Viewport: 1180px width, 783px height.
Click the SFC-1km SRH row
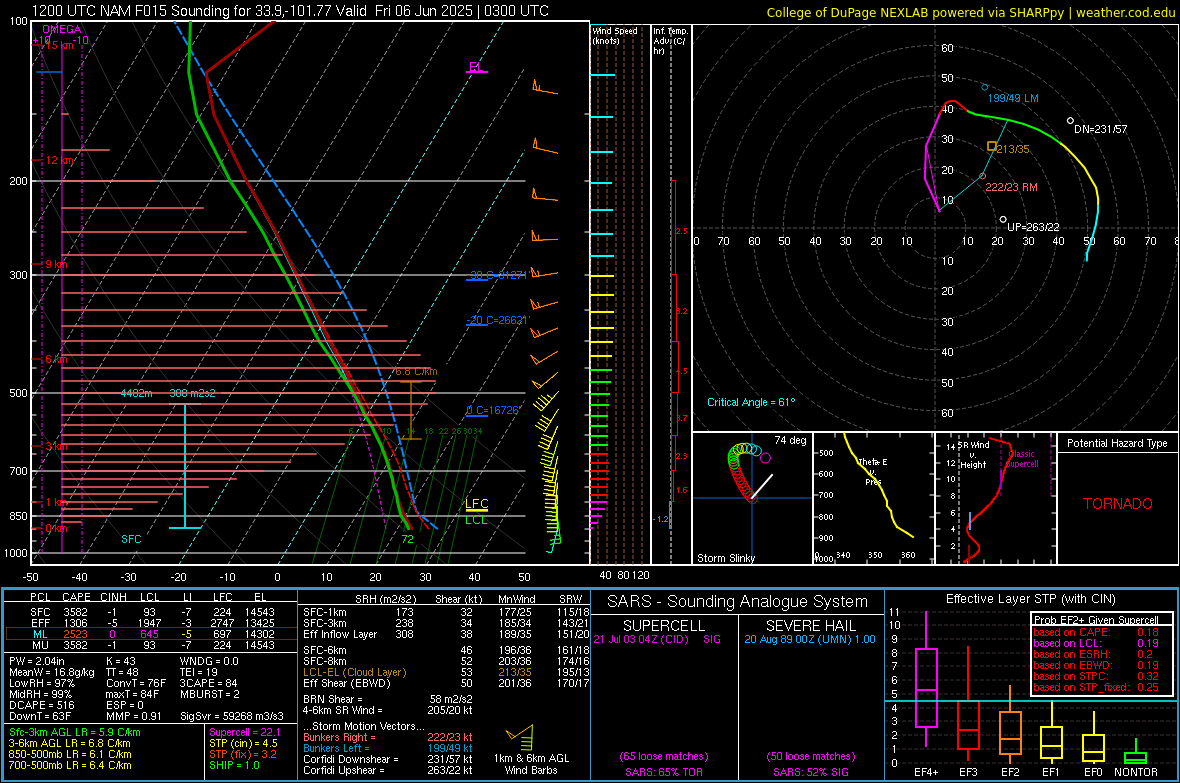click(446, 612)
